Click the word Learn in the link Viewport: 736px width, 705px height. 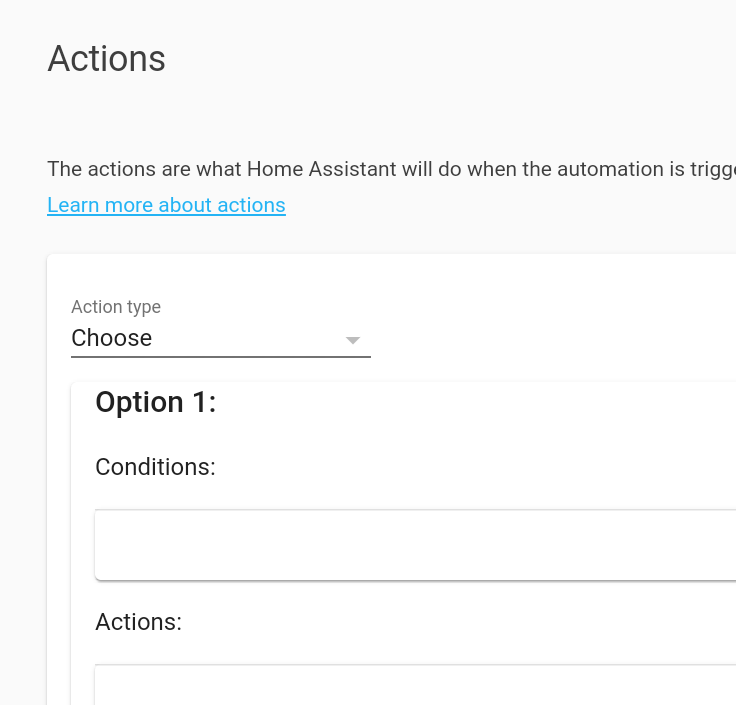(72, 205)
